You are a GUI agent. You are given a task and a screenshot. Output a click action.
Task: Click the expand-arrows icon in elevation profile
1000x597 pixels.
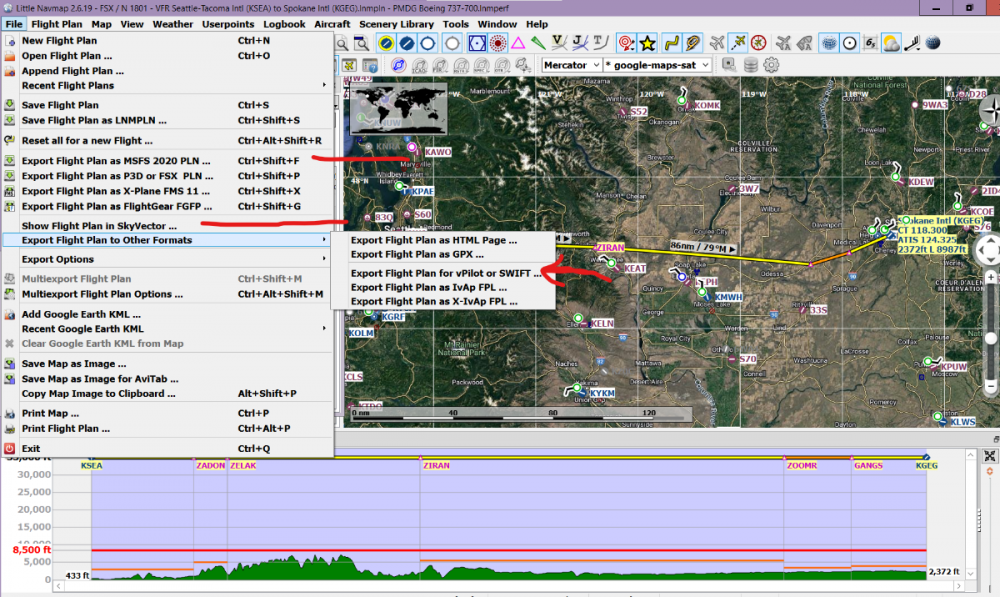[x=990, y=456]
